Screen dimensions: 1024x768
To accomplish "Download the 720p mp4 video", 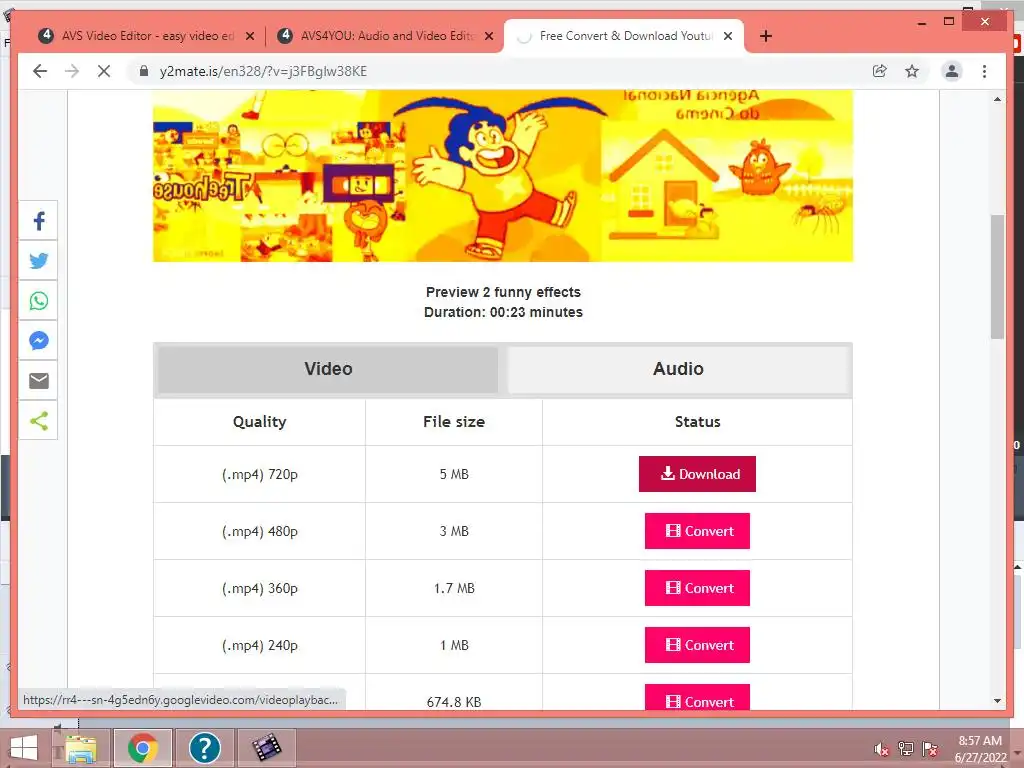I will pos(697,474).
